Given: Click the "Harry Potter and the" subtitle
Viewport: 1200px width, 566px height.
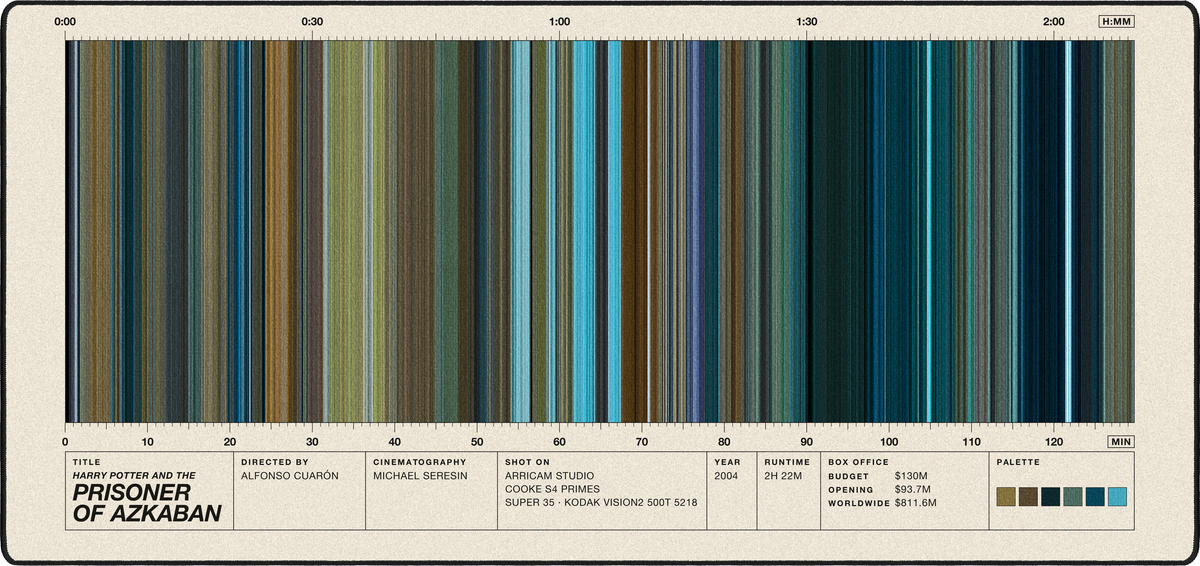Looking at the screenshot, I should [135, 476].
